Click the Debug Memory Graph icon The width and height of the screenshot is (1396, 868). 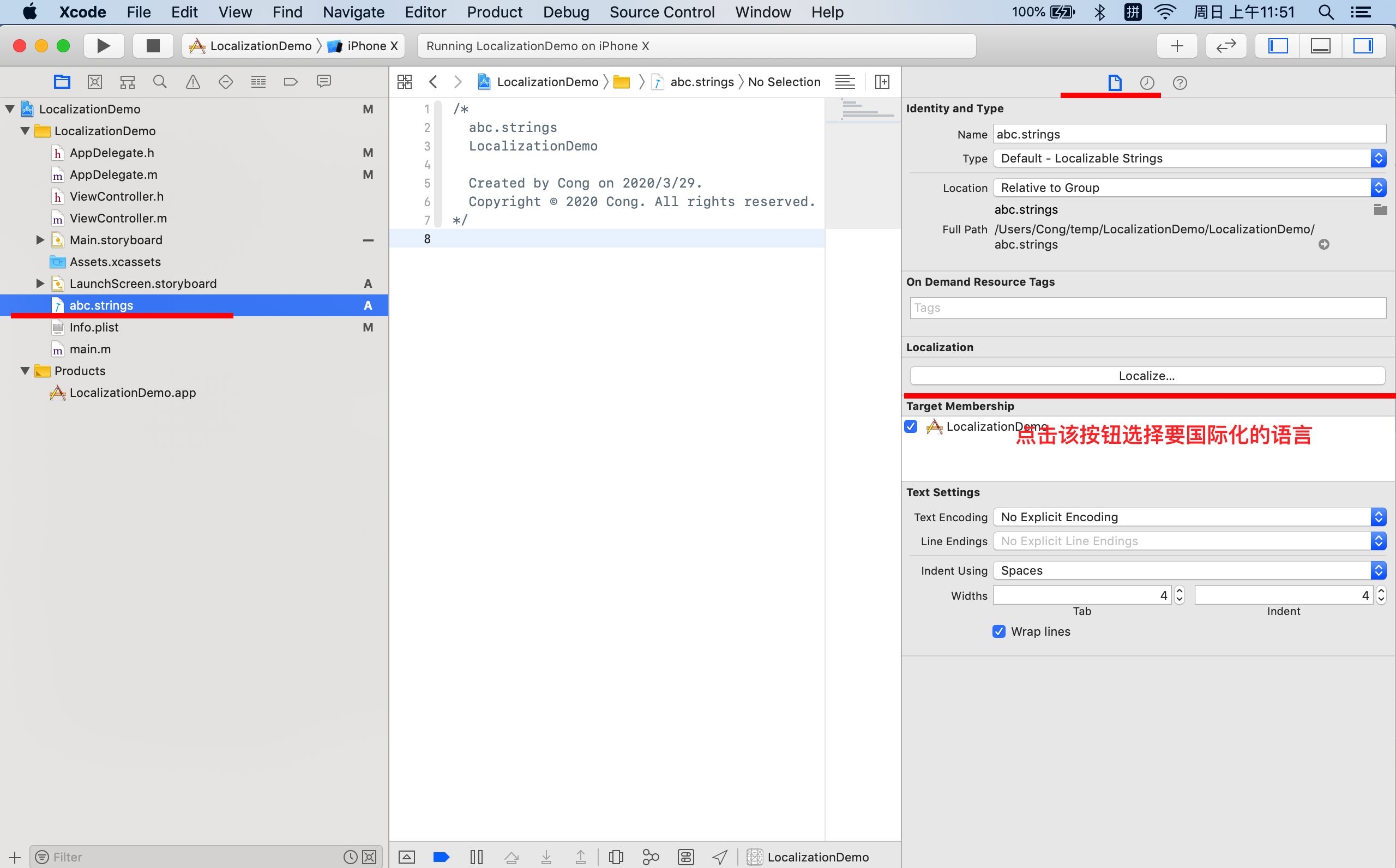tap(651, 857)
